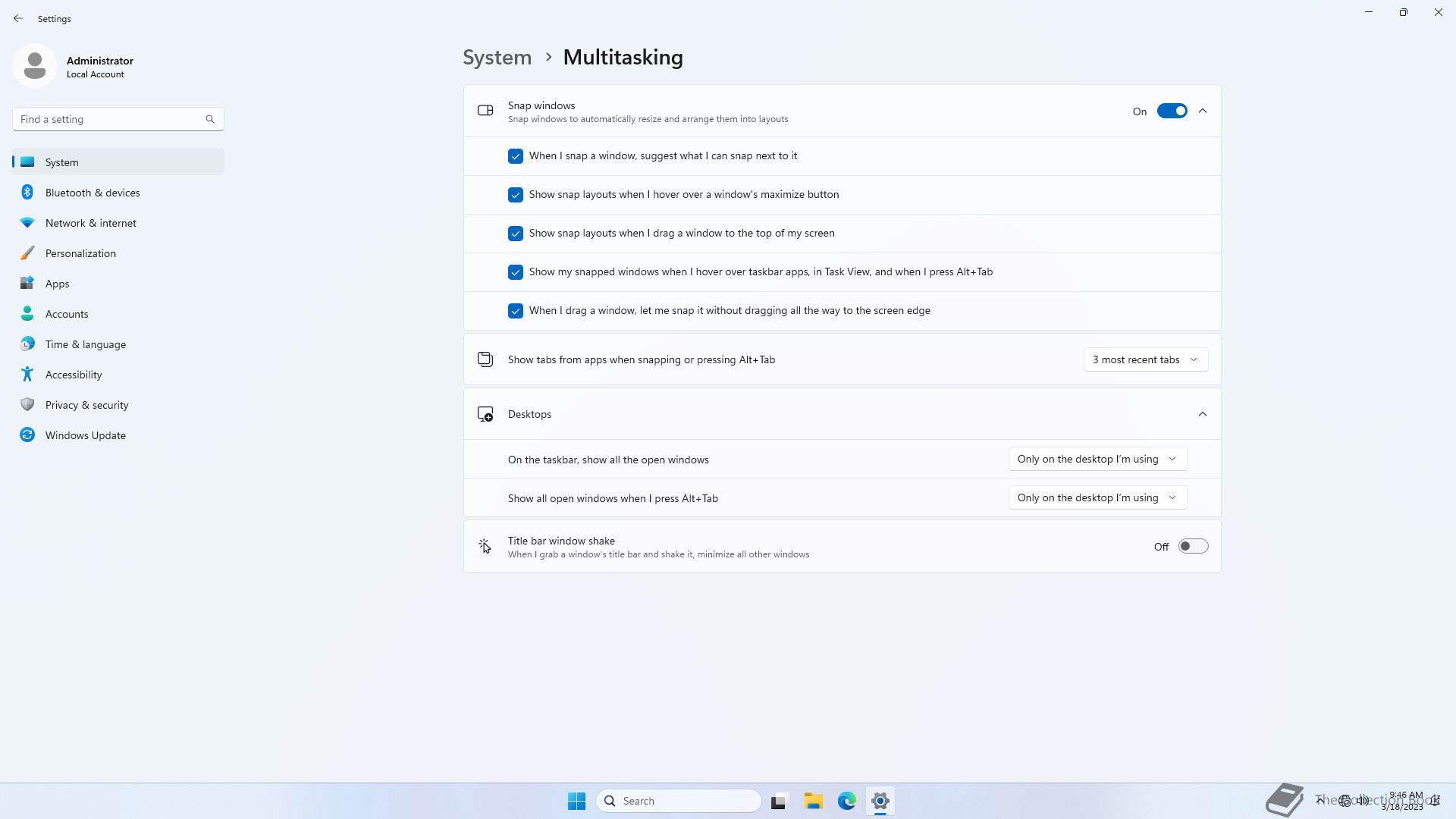Click the Personalization paintbrush icon
This screenshot has width=1456, height=819.
pos(27,253)
